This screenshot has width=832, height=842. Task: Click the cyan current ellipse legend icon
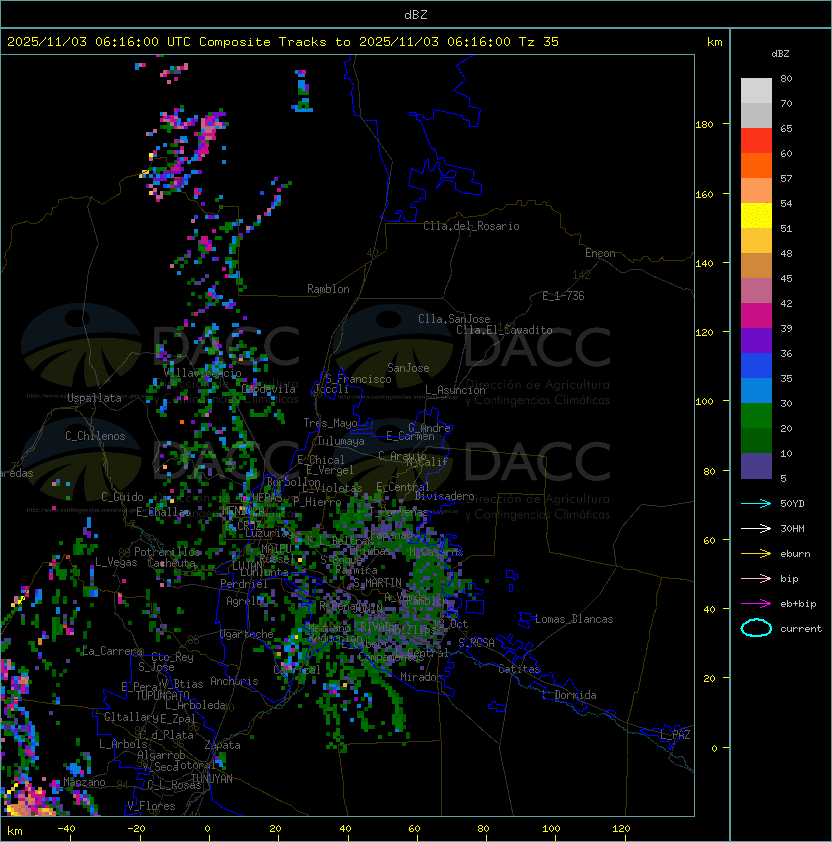click(x=756, y=628)
